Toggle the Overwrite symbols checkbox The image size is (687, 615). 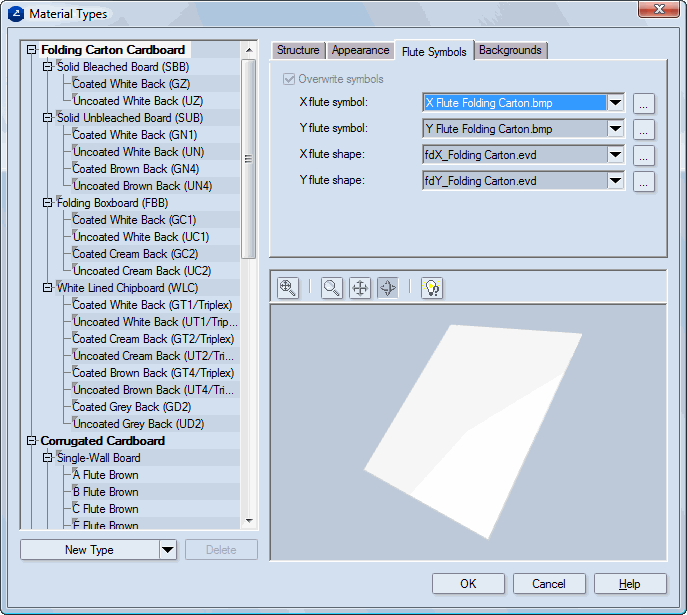(x=289, y=79)
